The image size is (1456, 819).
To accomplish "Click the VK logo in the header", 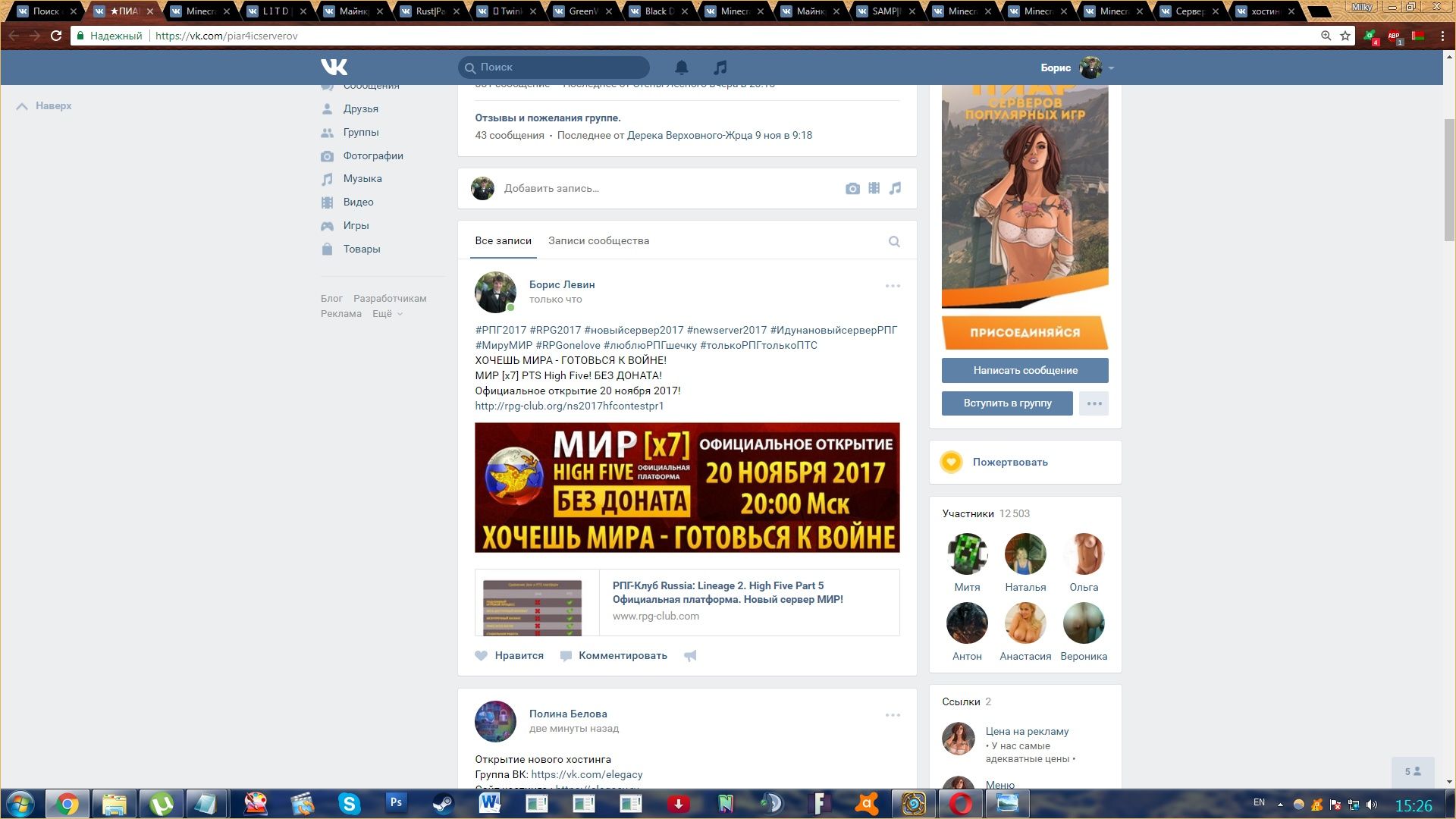I will click(334, 67).
